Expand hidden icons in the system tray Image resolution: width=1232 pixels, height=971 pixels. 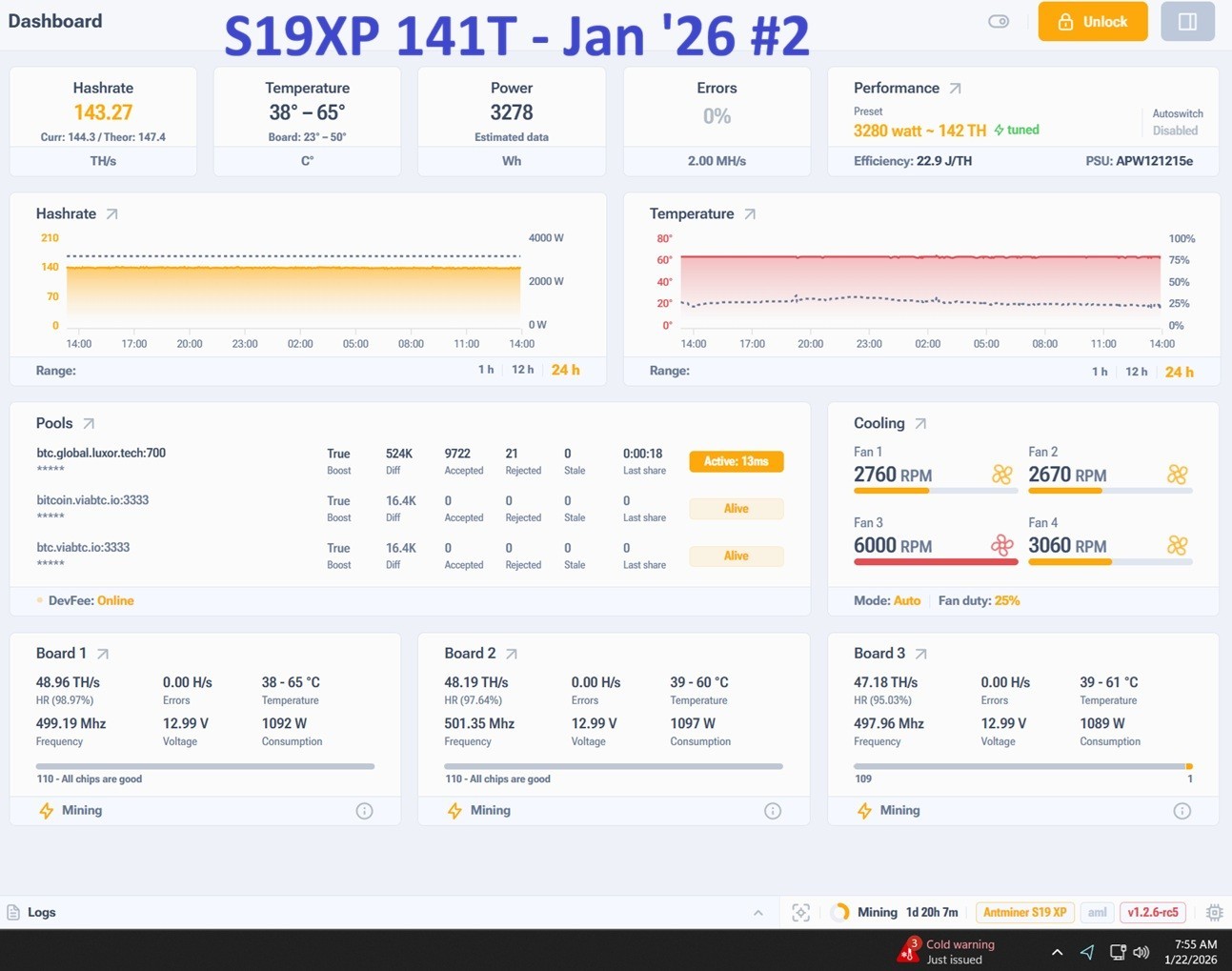1057,950
